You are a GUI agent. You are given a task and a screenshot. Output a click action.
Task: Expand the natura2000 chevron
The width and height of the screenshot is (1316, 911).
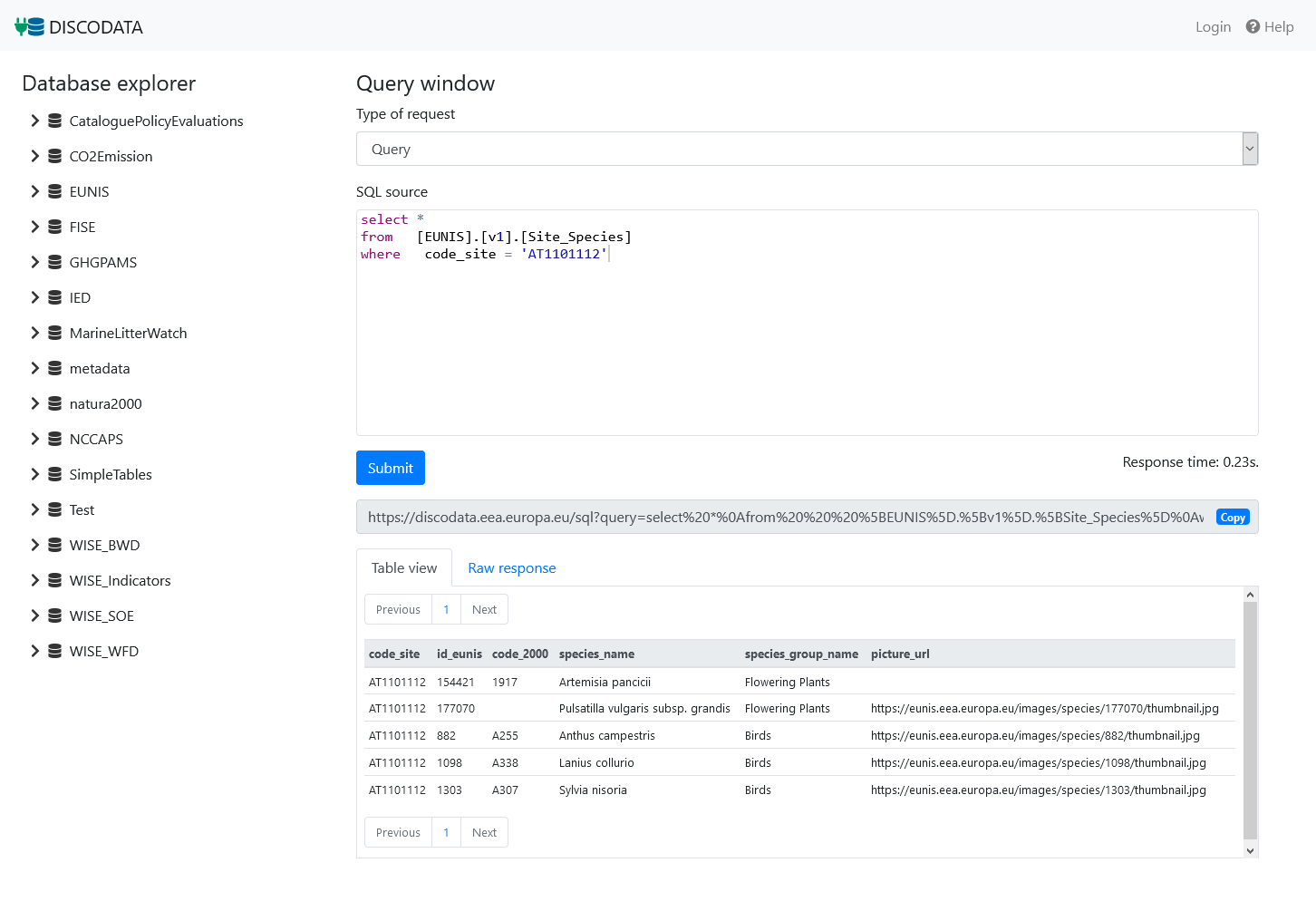[34, 403]
